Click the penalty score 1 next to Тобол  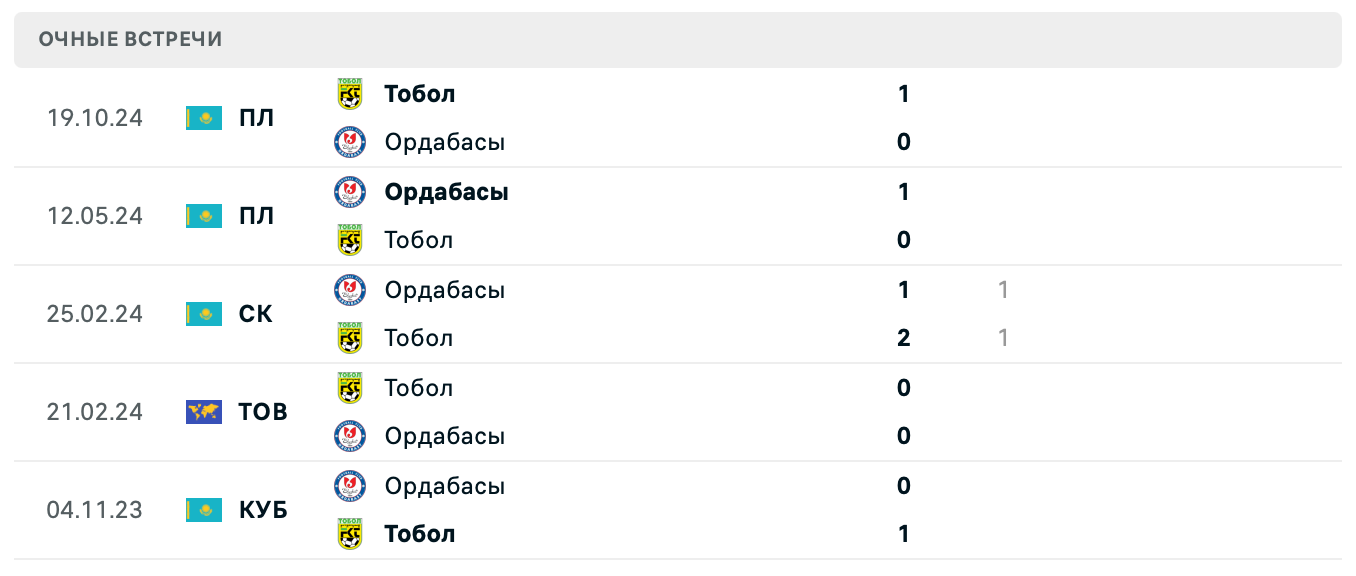[1003, 337]
